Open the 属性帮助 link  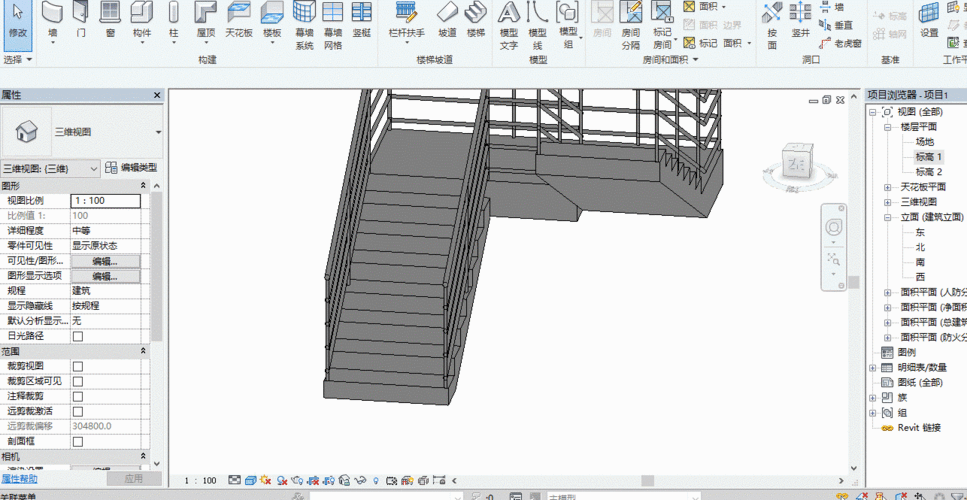(x=20, y=479)
